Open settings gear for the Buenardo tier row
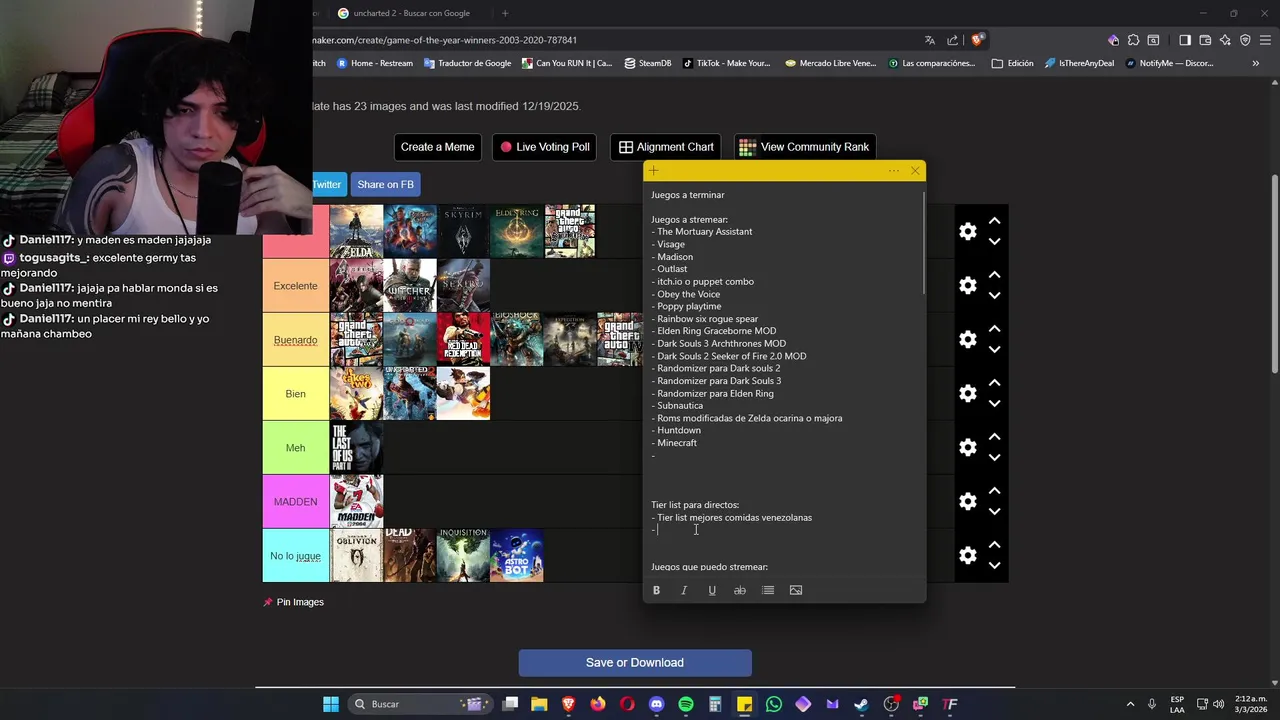The width and height of the screenshot is (1280, 720). tap(968, 340)
